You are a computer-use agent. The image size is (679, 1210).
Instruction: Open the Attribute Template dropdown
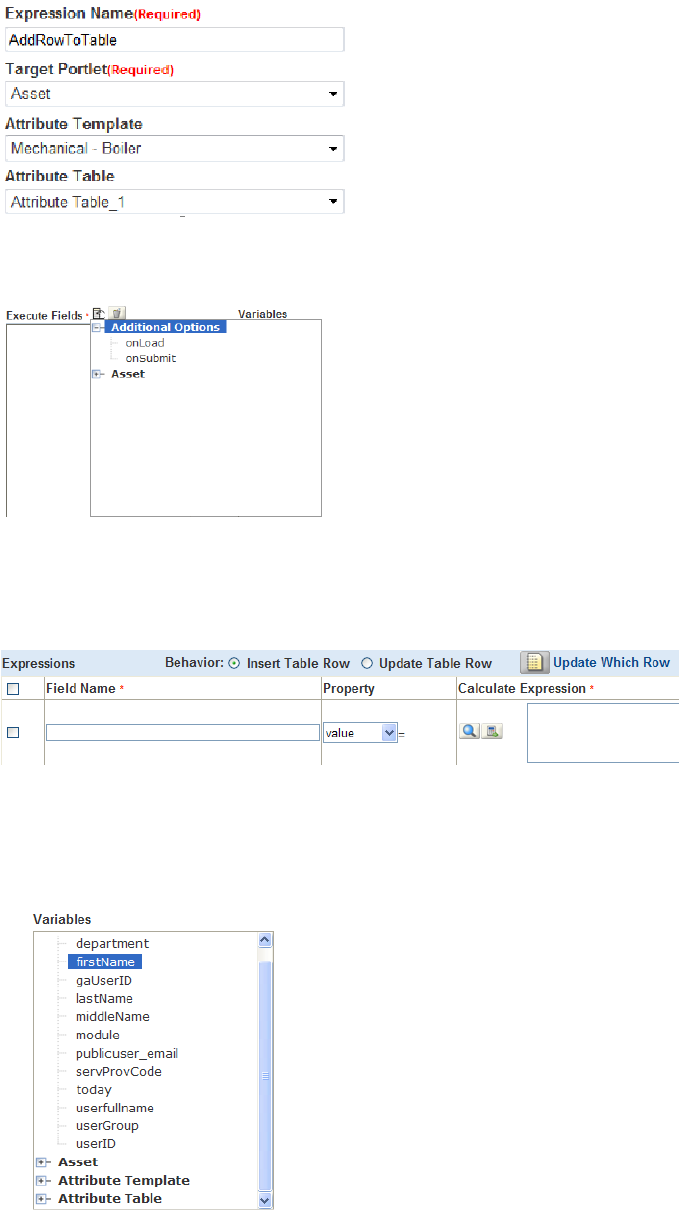pos(175,148)
